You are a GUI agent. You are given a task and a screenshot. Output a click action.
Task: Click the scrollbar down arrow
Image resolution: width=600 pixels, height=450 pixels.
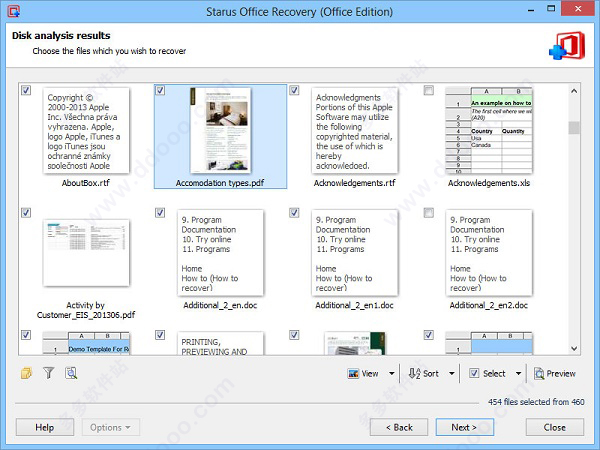coord(574,348)
